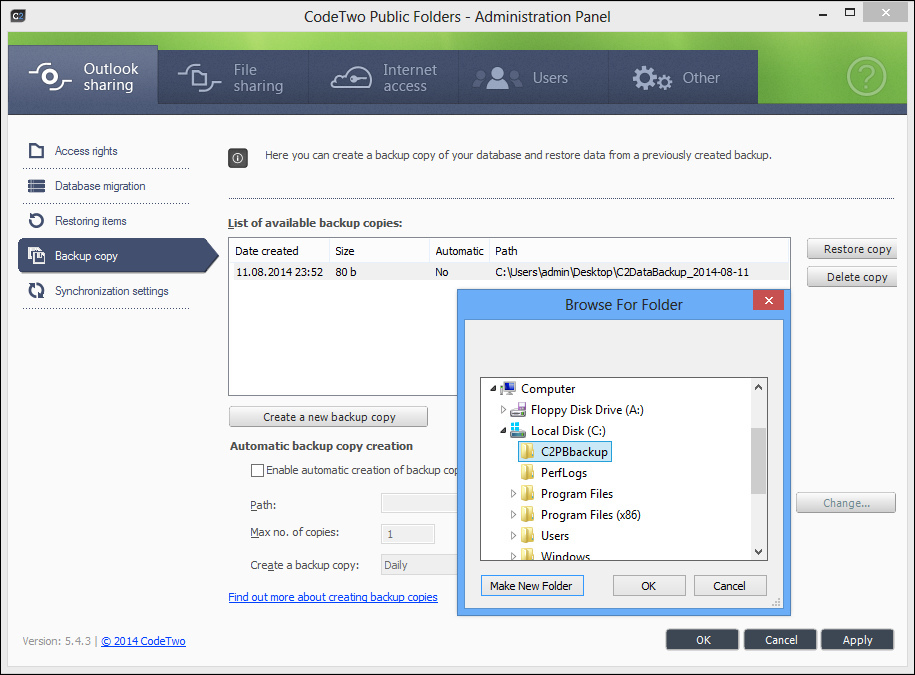Image resolution: width=915 pixels, height=675 pixels.
Task: Collapse the Local Disk (C:) node
Action: pyautogui.click(x=503, y=431)
